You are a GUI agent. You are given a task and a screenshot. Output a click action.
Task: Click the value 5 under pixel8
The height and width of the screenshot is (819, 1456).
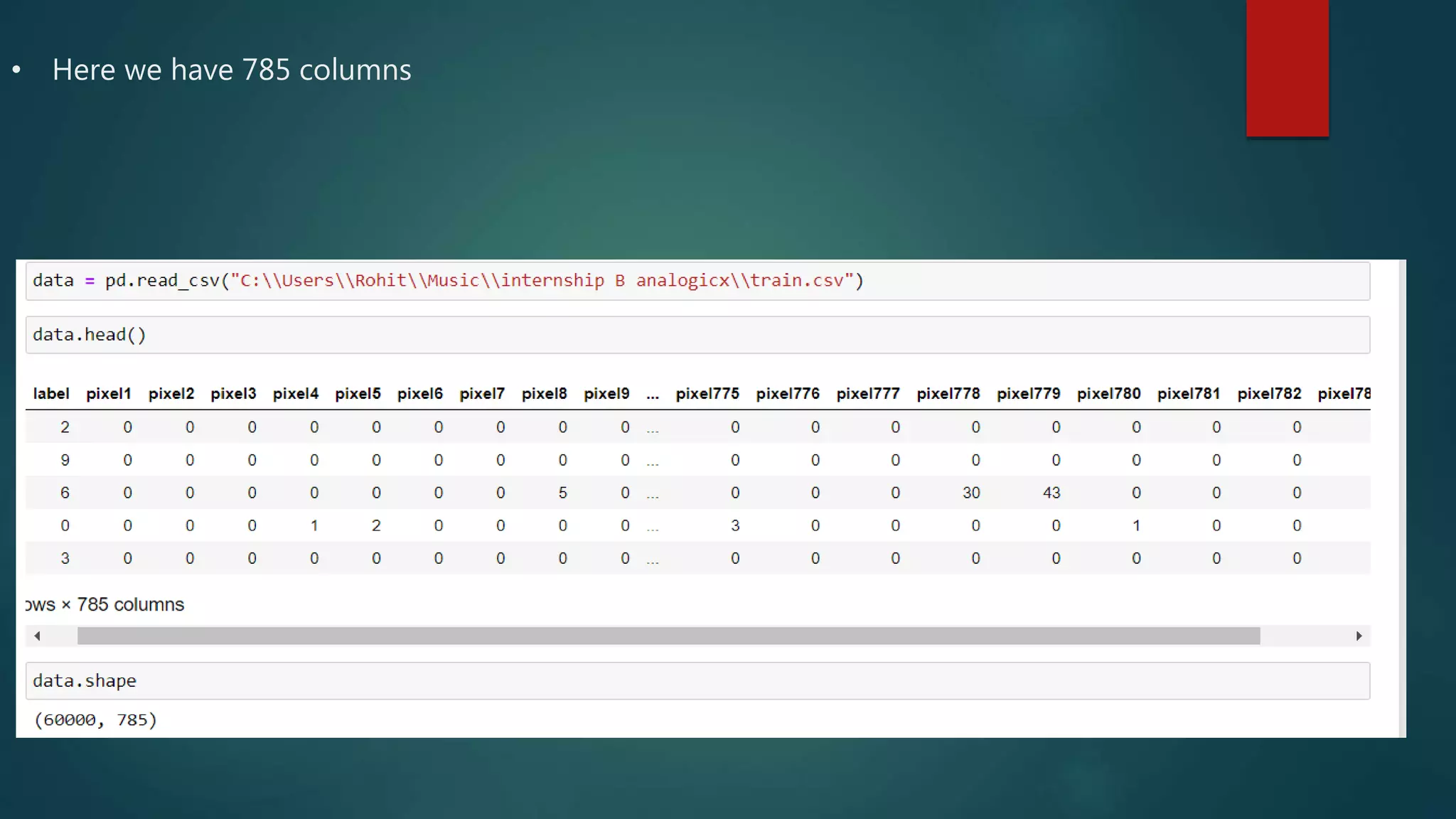pyautogui.click(x=562, y=493)
